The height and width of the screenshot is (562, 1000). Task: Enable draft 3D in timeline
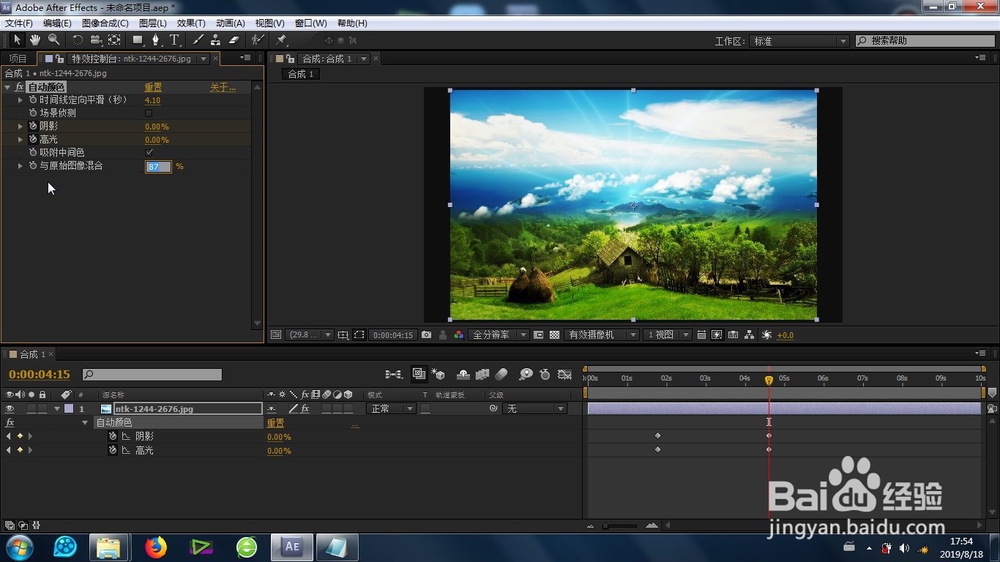pyautogui.click(x=438, y=374)
